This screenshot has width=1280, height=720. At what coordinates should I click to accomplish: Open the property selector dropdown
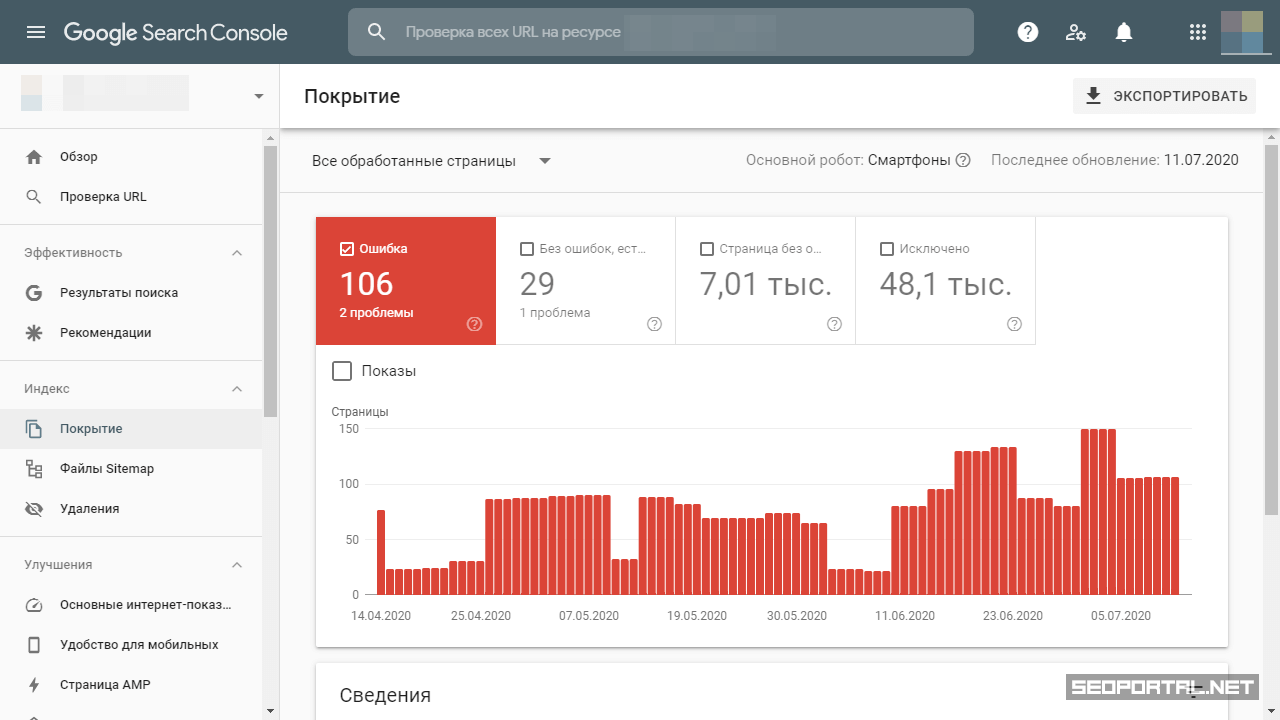click(259, 96)
